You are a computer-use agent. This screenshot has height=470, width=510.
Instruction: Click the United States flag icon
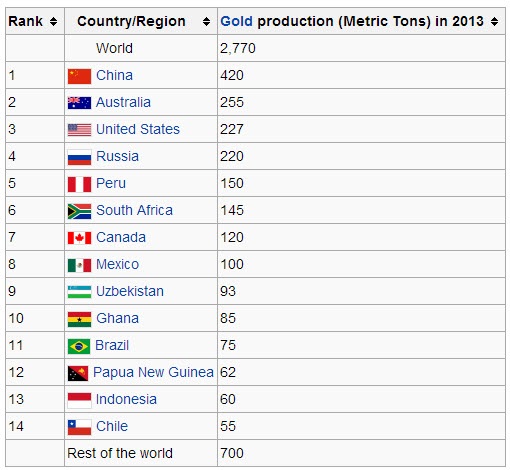(x=79, y=130)
